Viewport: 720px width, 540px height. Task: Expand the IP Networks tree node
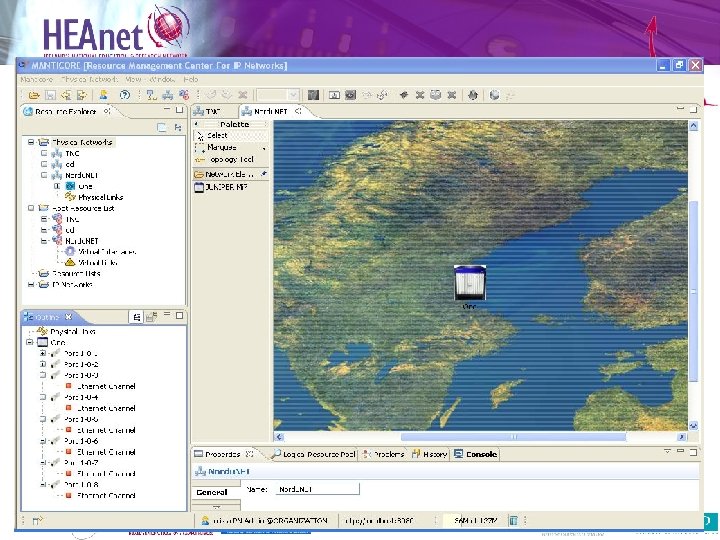31,284
